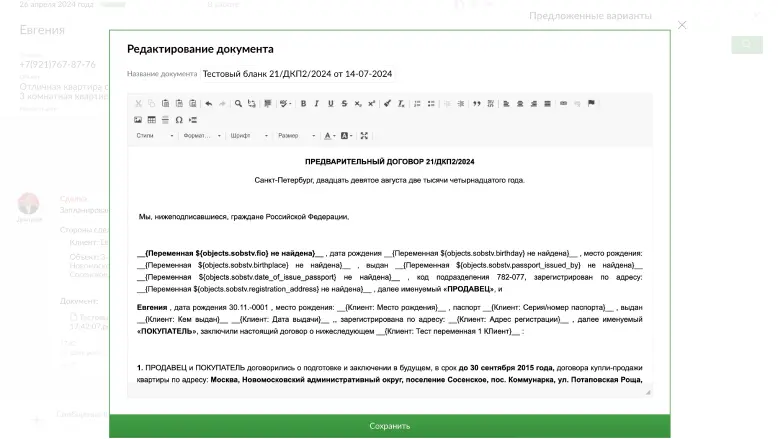Insert an anchor with the flag icon

pyautogui.click(x=591, y=104)
